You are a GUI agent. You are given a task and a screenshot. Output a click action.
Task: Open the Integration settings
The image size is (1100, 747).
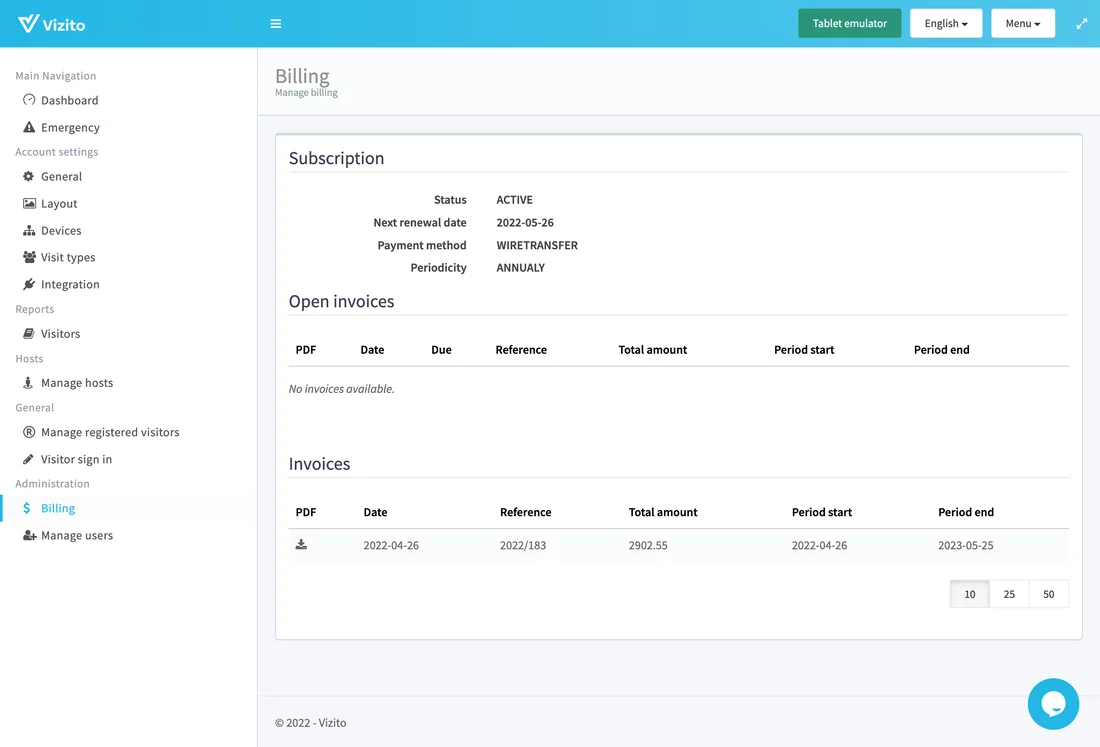(69, 284)
